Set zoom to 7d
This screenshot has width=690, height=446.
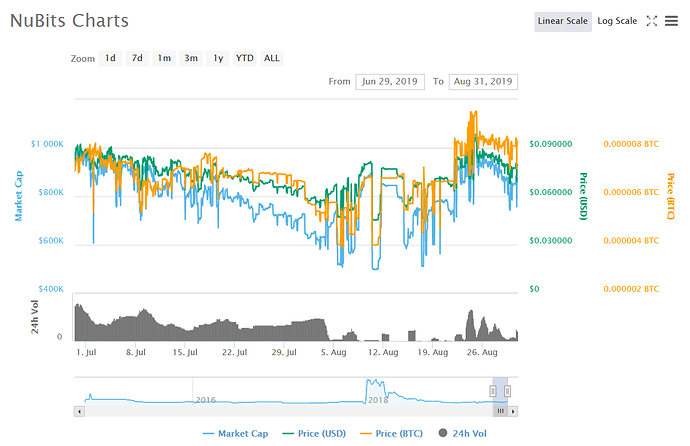click(137, 58)
